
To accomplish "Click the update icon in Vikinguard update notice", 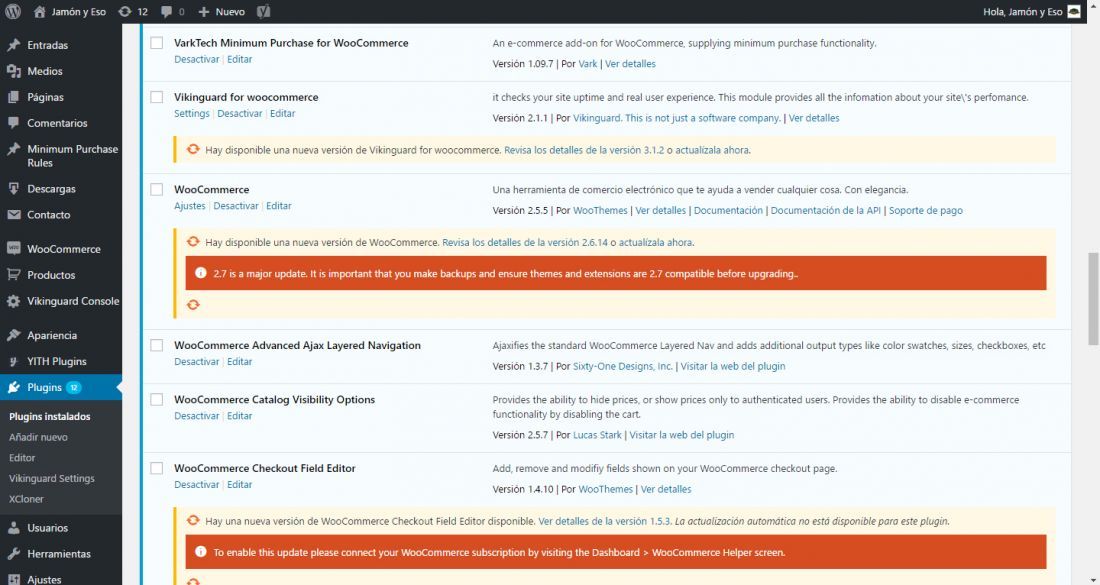I will point(193,149).
